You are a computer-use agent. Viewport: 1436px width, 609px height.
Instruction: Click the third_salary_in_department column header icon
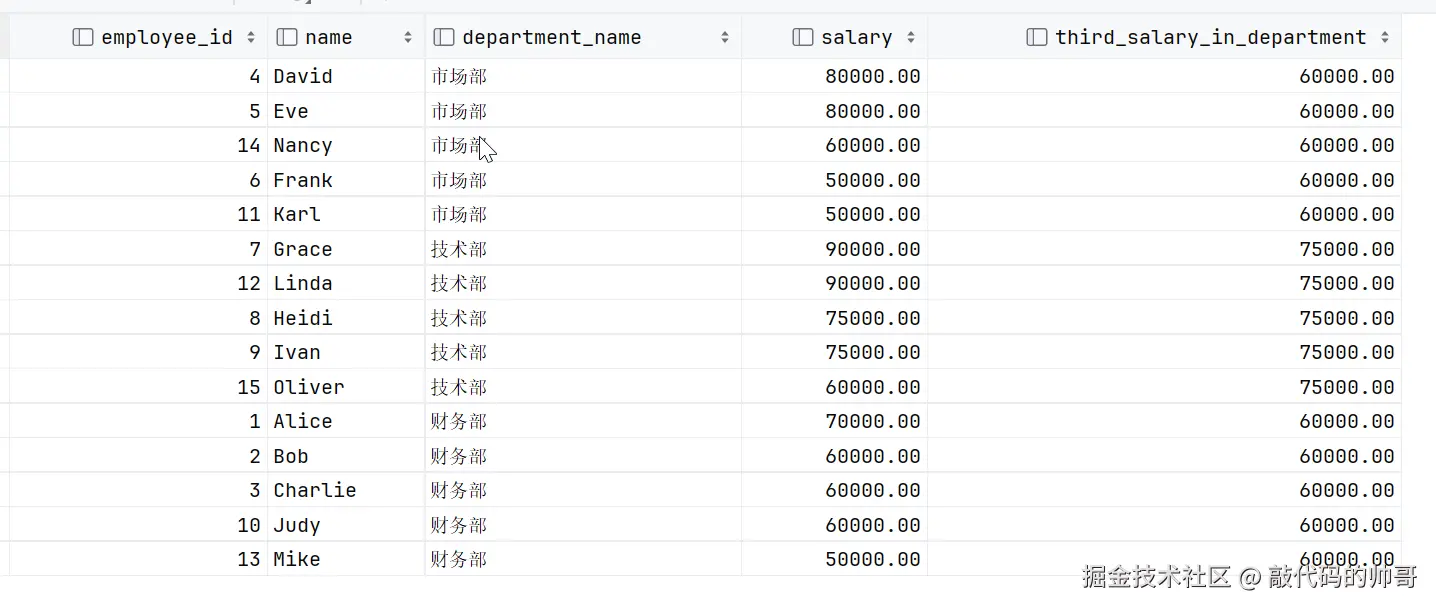[x=1037, y=38]
